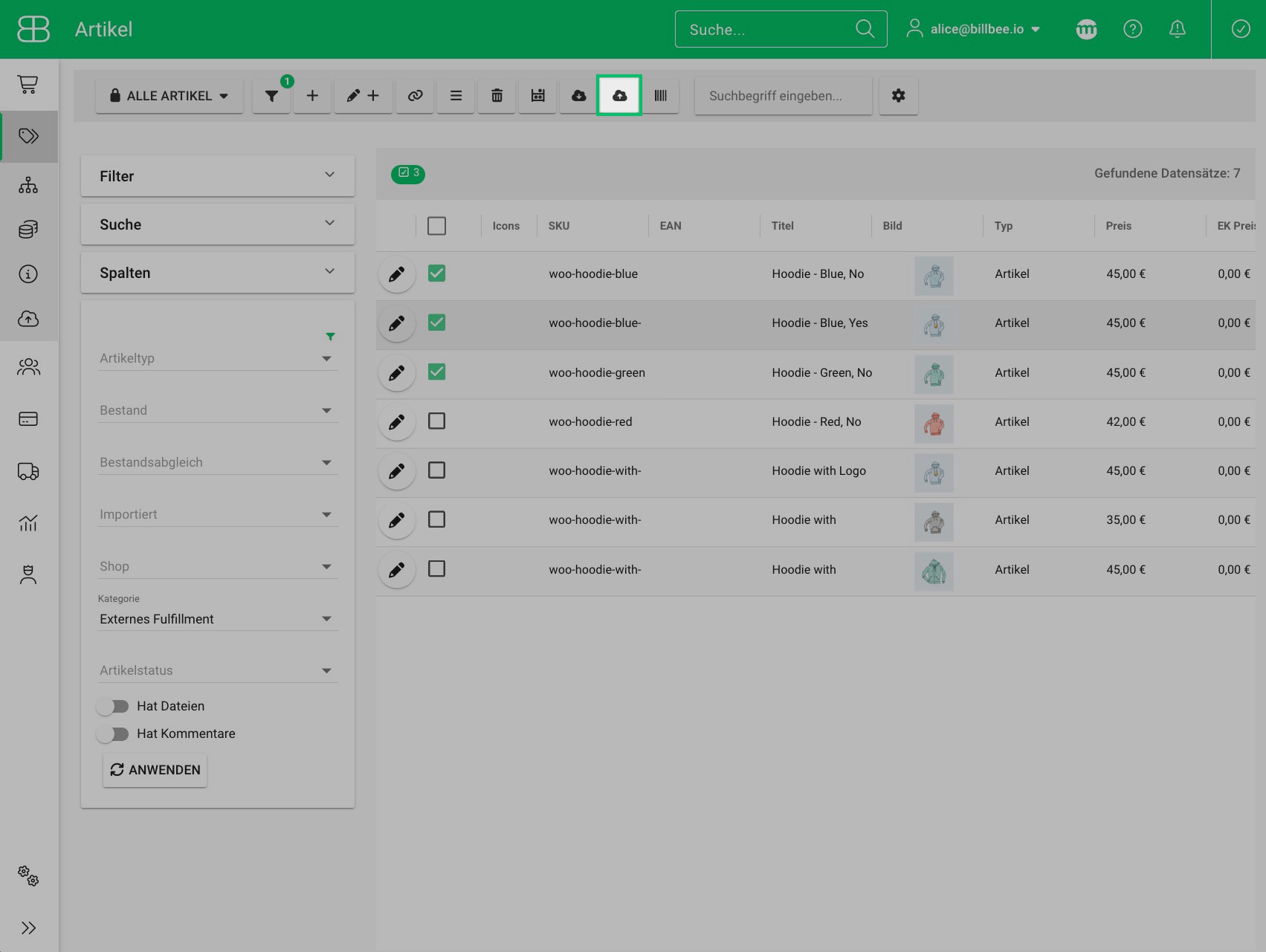Open the Kategorie Externes Fulfillment dropdown

[217, 619]
